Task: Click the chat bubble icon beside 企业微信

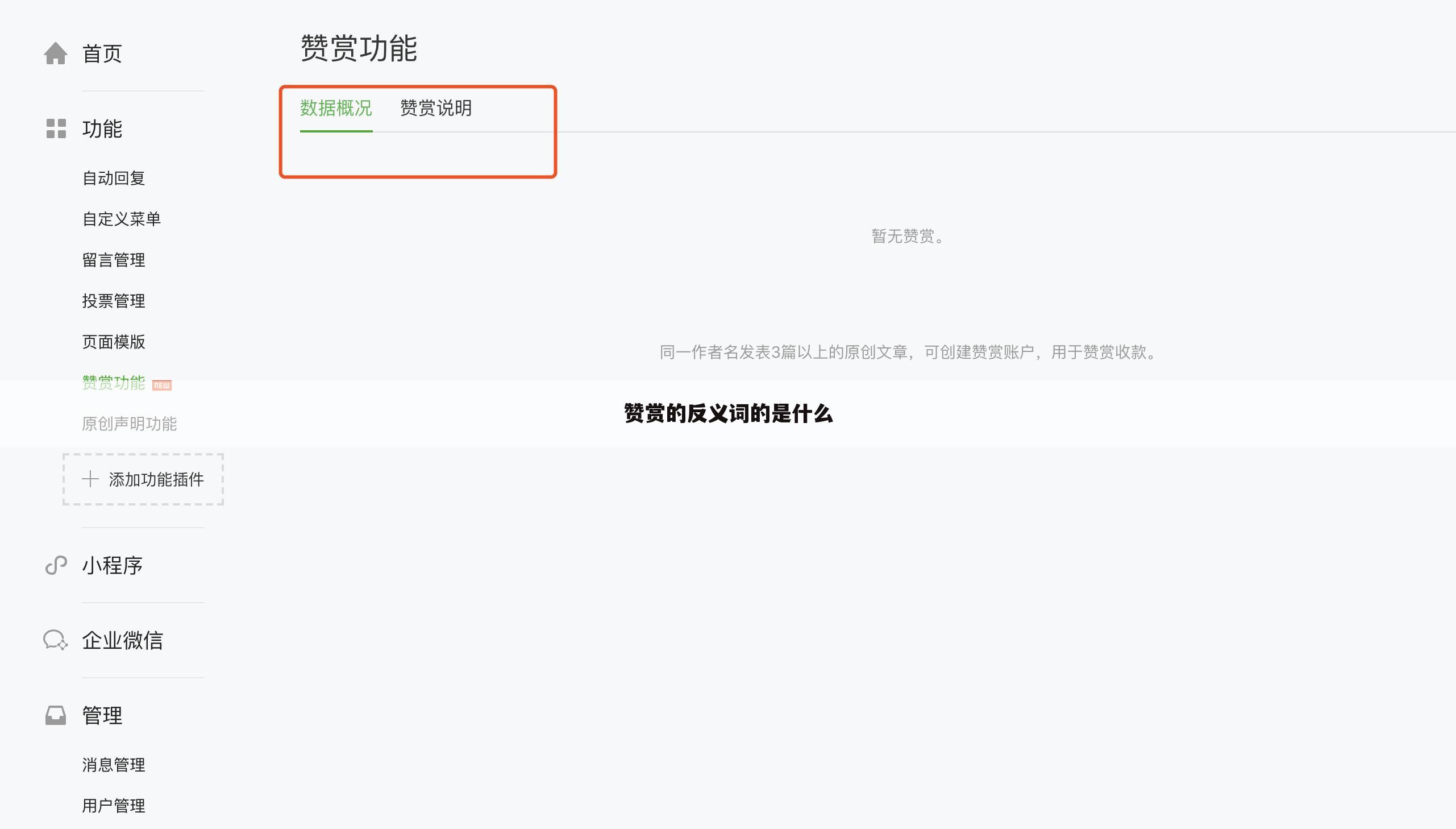Action: click(56, 640)
